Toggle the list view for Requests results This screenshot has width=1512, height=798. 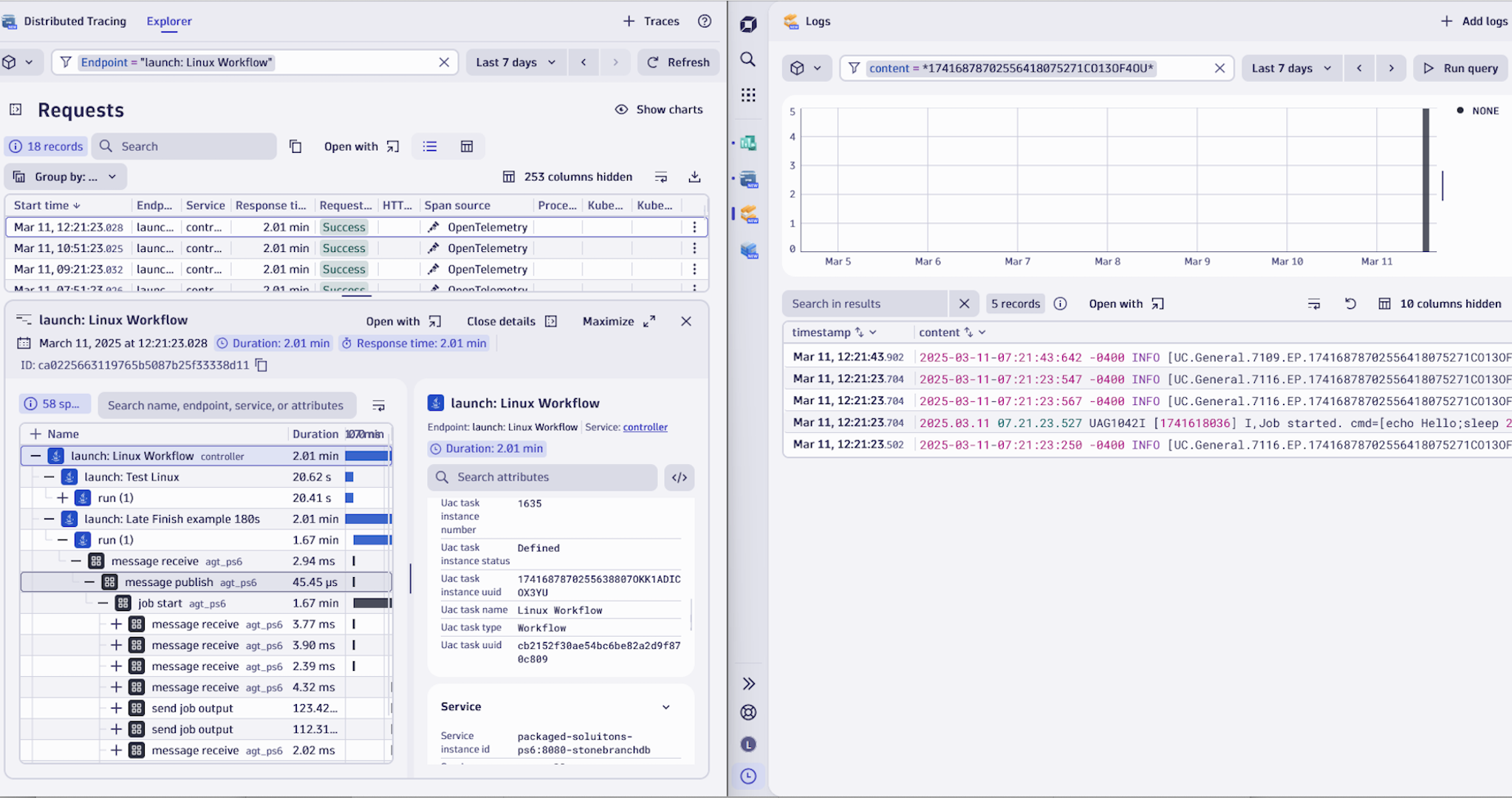430,146
